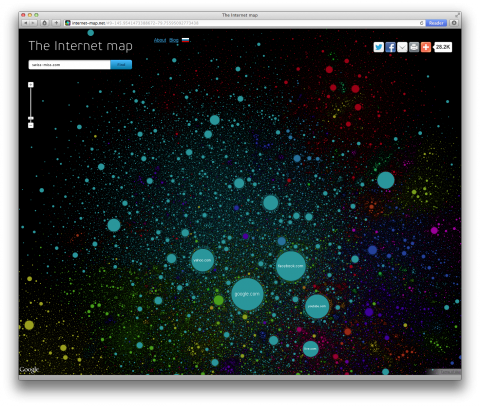Viewport: 480px width, 406px height.
Task: Share the map on Twitter
Action: 378,47
